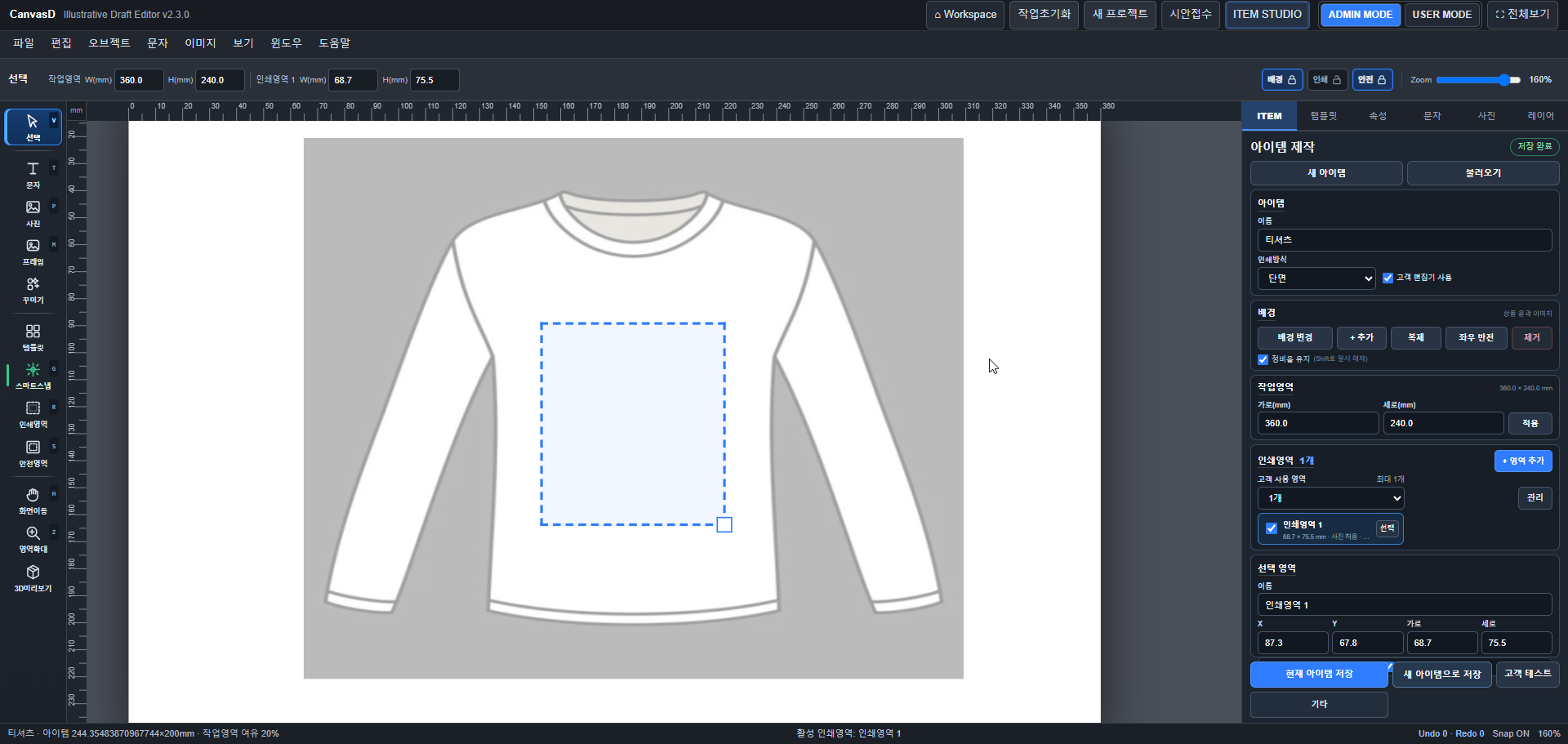Screen dimensions: 1568x744
Task: Click the 좌우 반전 flip button
Action: pos(1476,337)
